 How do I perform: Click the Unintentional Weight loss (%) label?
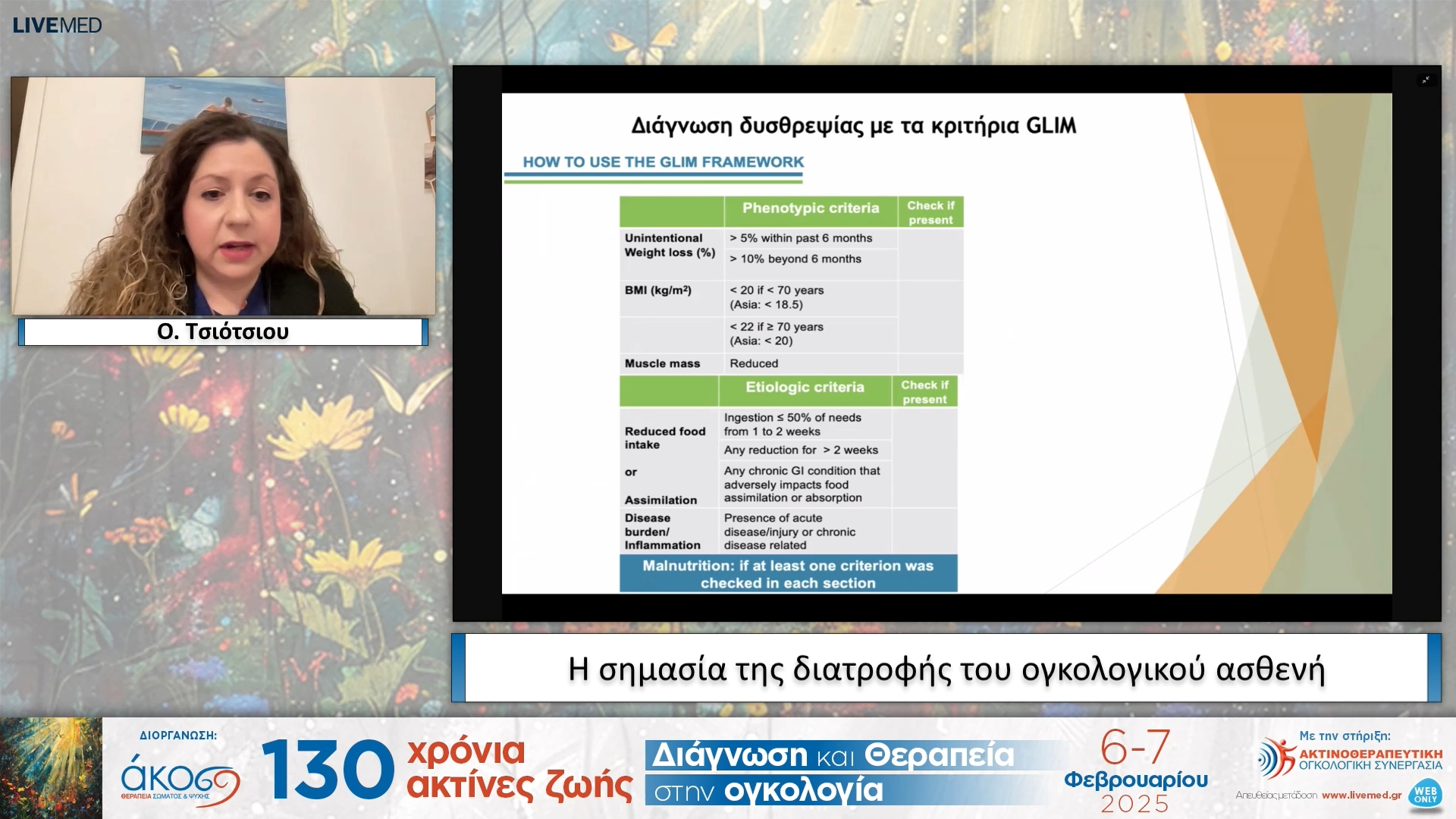670,245
